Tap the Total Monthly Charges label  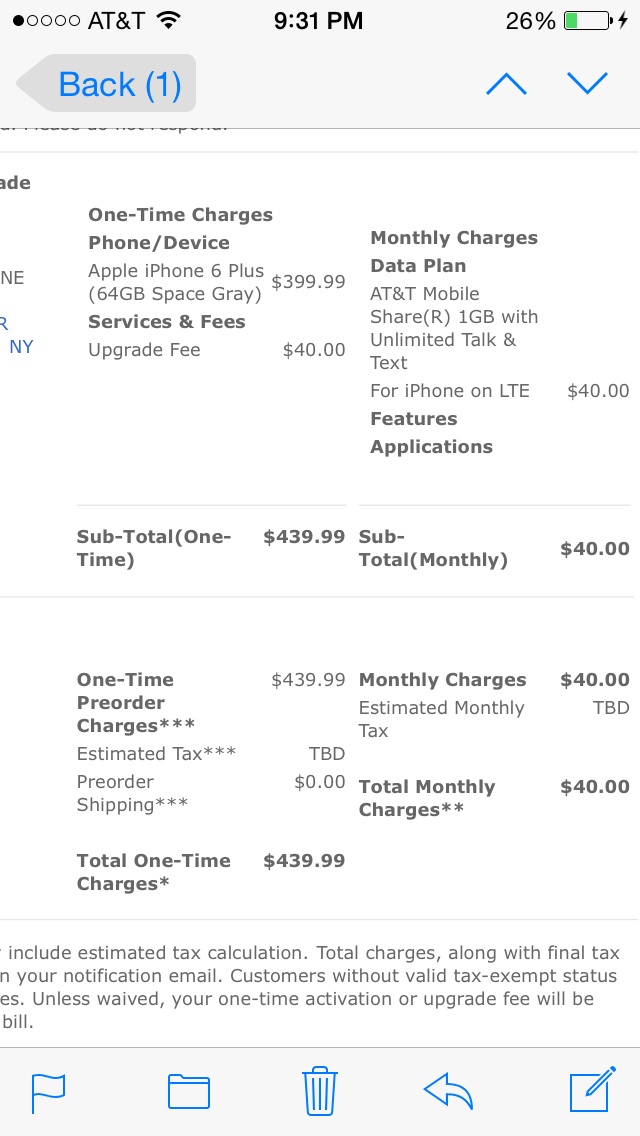427,798
